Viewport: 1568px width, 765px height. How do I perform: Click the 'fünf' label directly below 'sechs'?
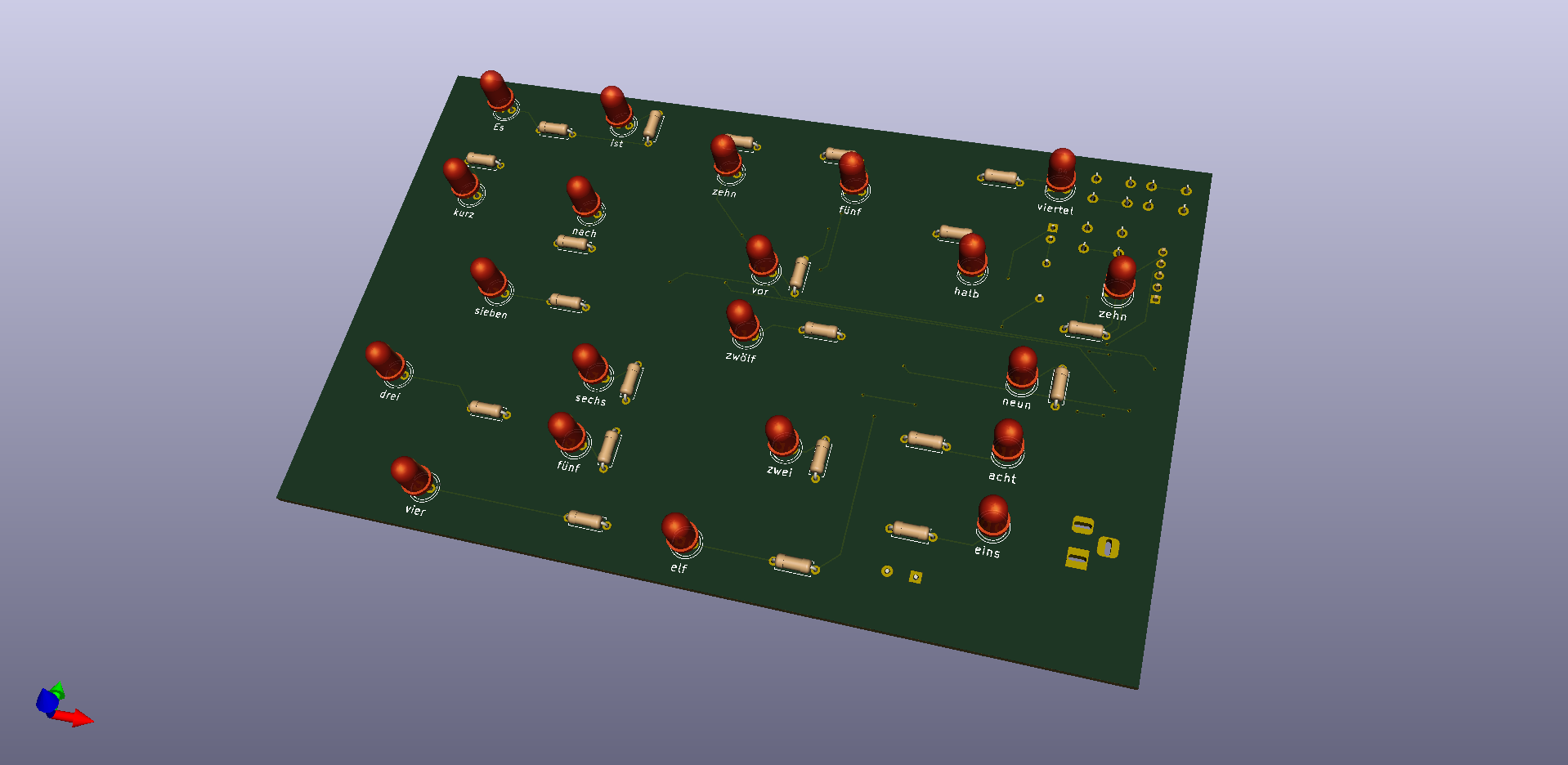(x=568, y=466)
